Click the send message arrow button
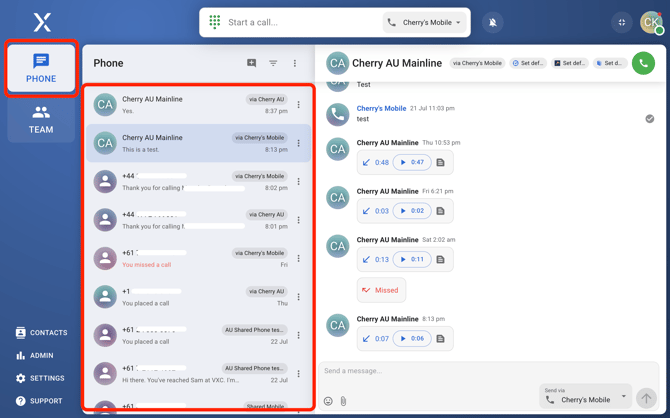This screenshot has width=670, height=418. click(x=646, y=398)
